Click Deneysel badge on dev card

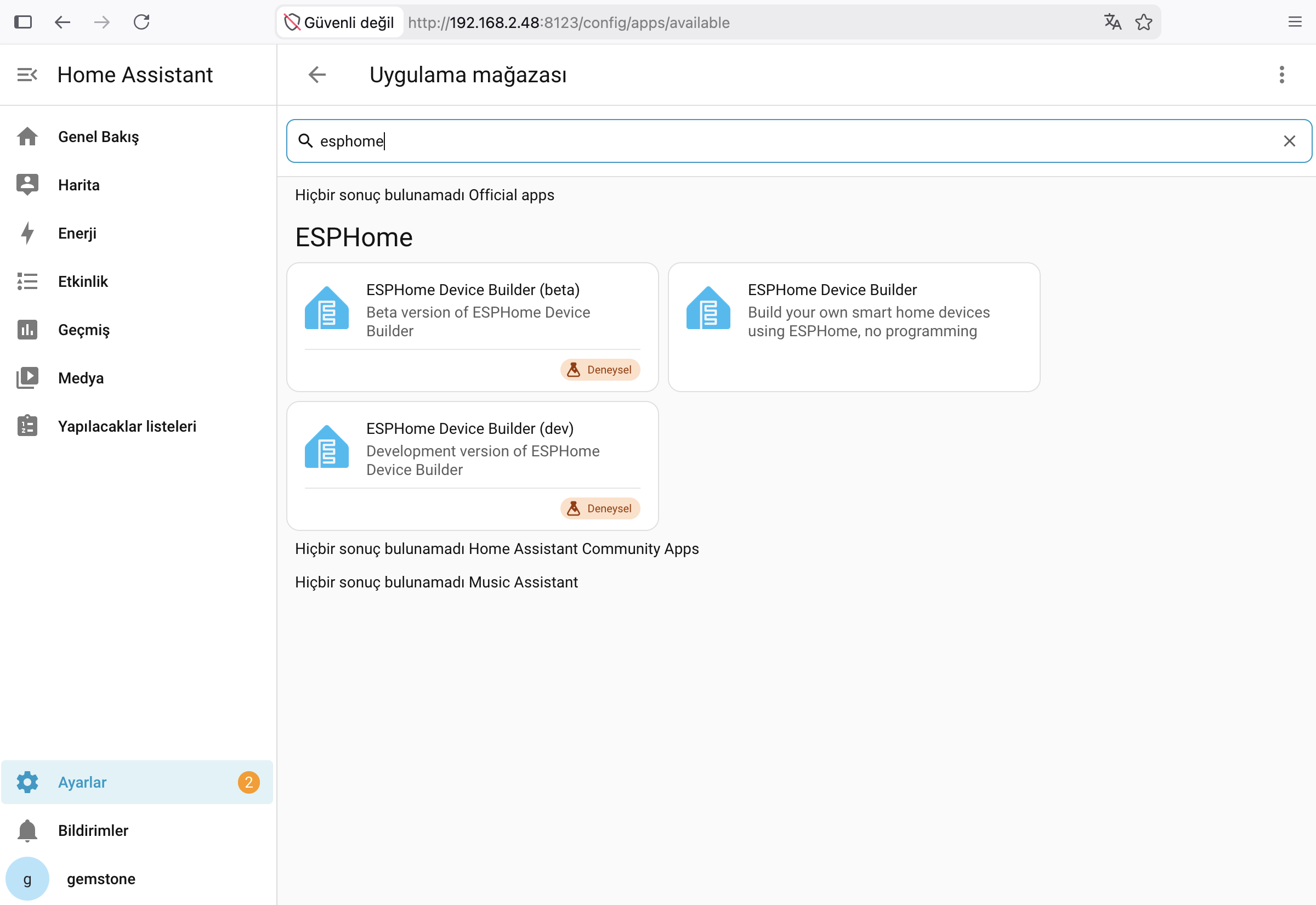(x=600, y=508)
